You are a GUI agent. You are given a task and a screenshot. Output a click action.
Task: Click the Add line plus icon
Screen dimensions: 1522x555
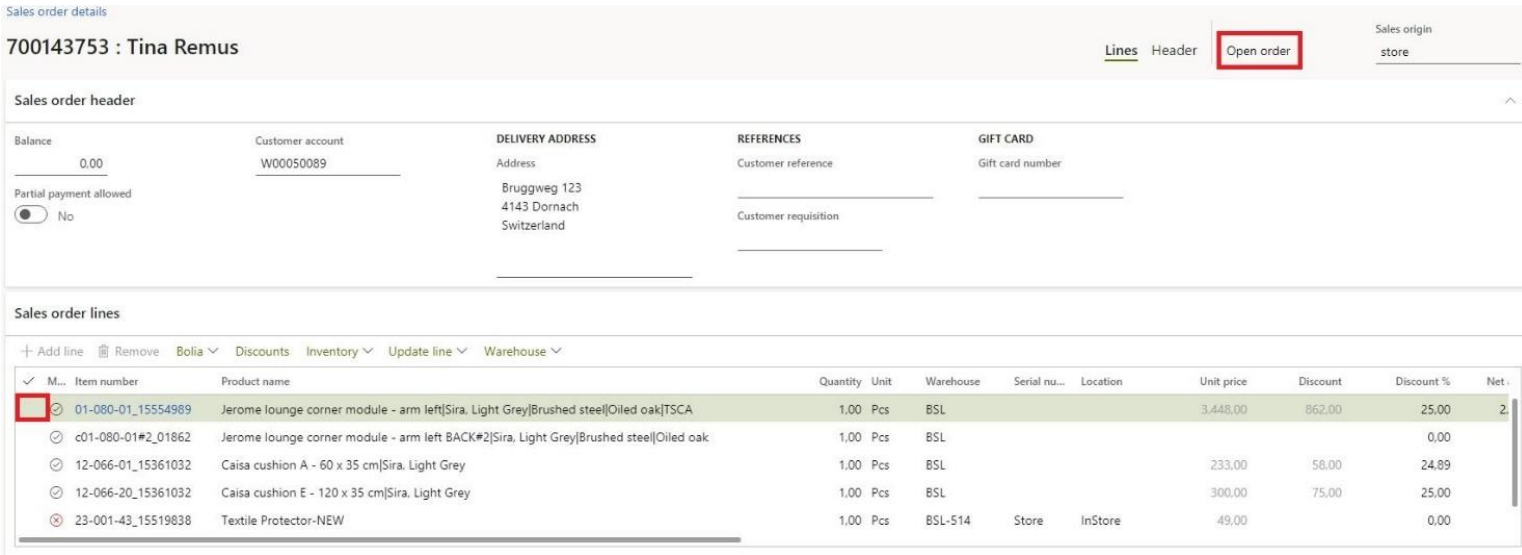click(23, 352)
